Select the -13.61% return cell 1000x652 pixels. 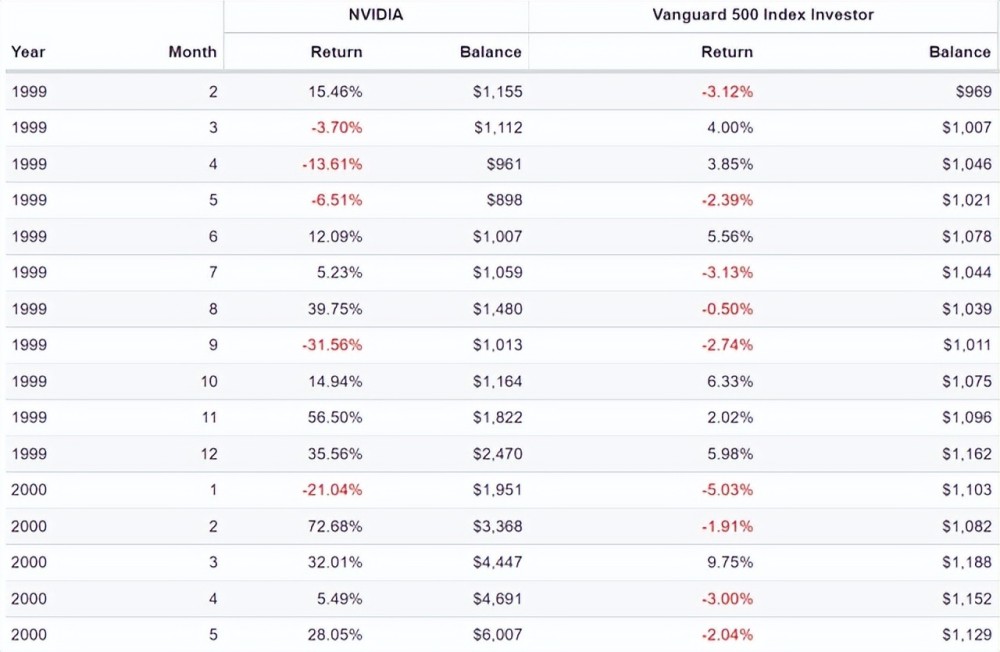tap(332, 164)
